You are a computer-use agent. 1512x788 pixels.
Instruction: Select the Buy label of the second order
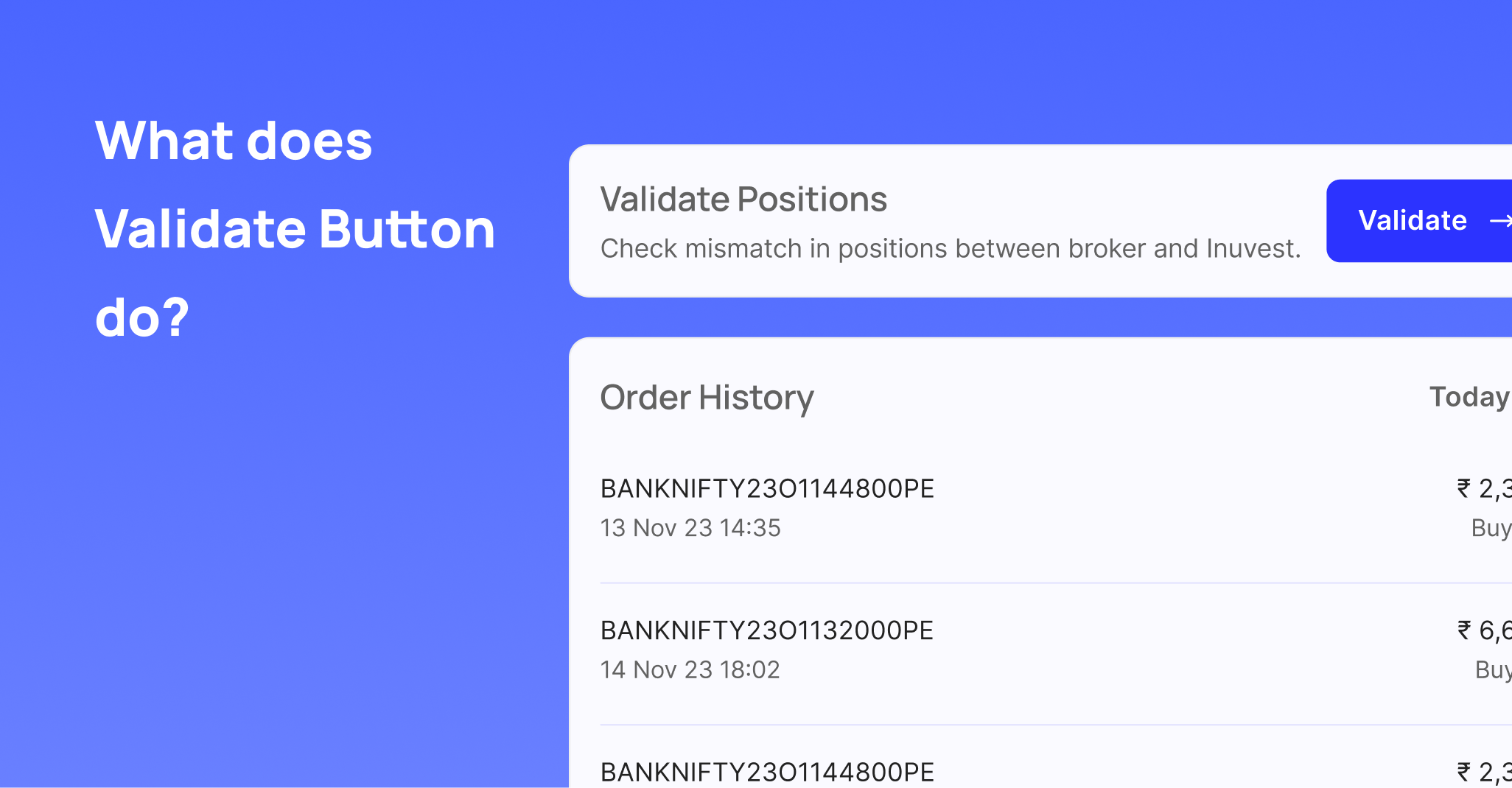click(1491, 669)
